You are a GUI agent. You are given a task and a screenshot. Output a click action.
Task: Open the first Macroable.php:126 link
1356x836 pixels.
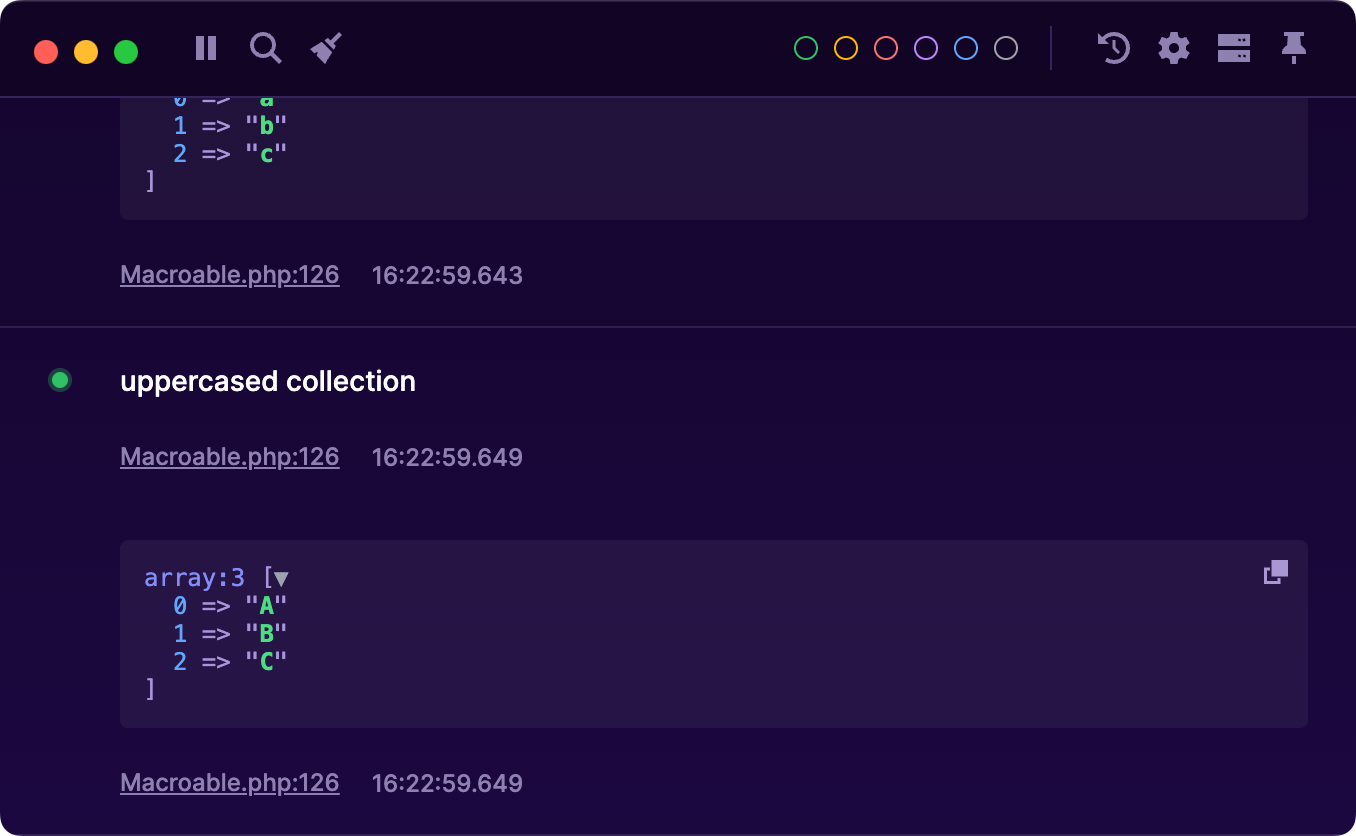click(229, 274)
